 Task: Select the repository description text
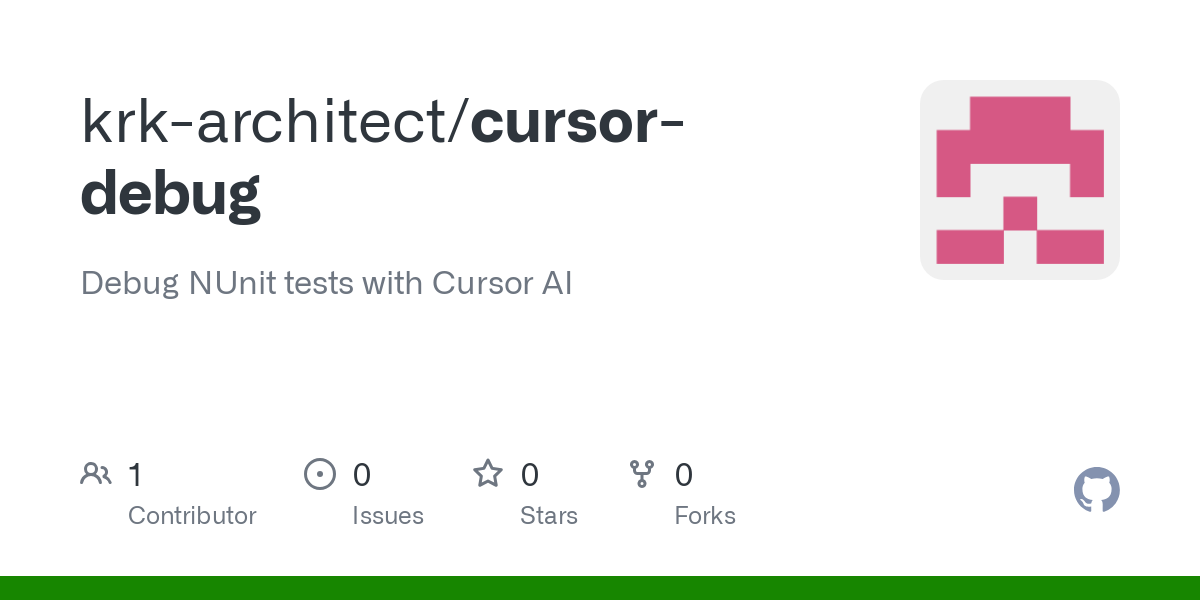coord(326,283)
